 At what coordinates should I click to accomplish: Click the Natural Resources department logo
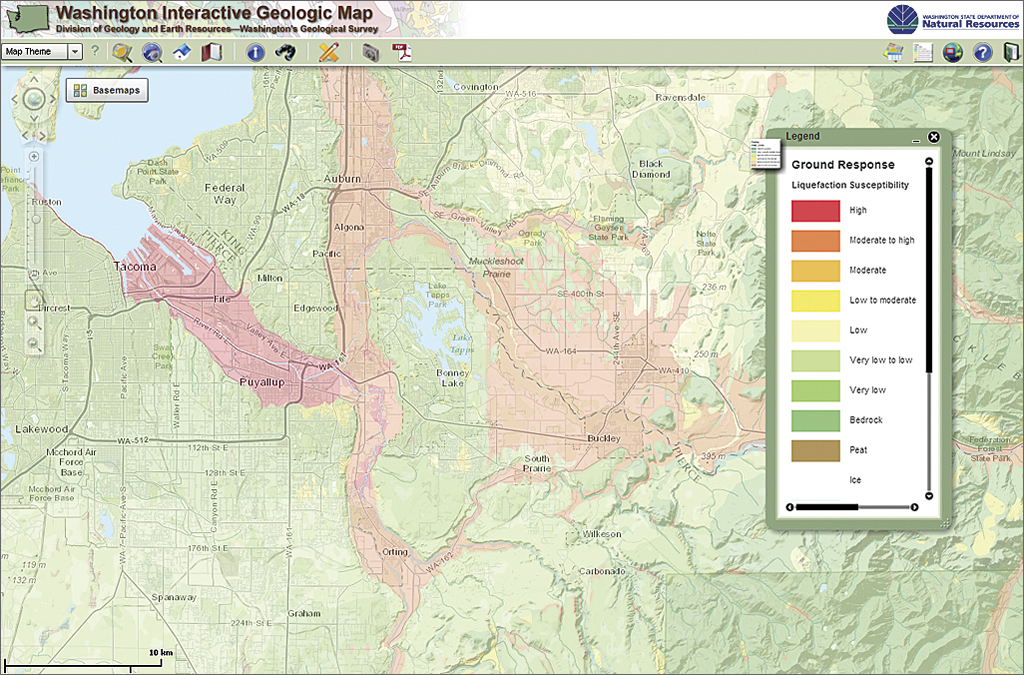(953, 19)
